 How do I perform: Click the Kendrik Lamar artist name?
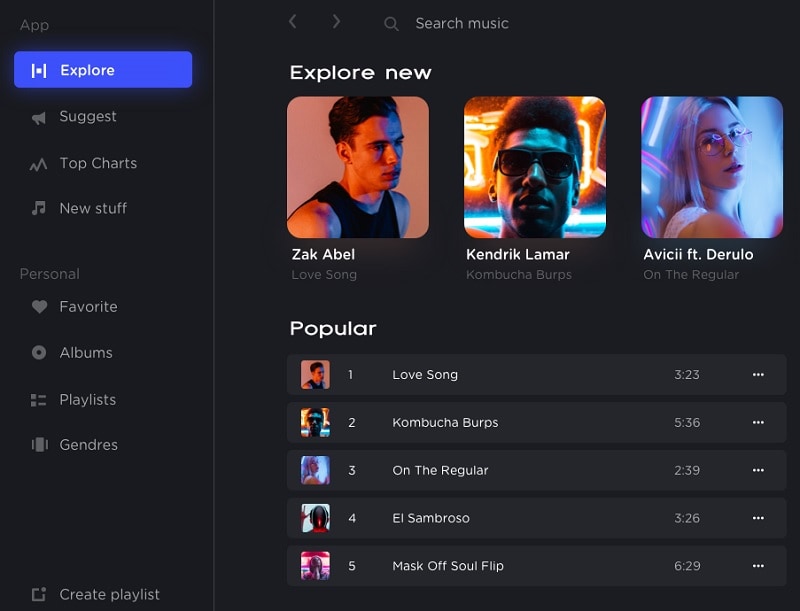[x=518, y=254]
